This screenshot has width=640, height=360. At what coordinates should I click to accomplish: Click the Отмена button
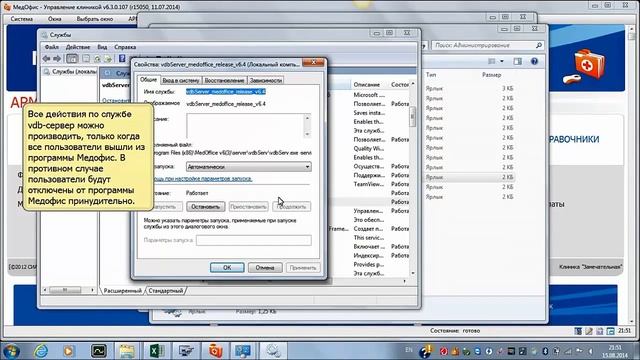265,268
